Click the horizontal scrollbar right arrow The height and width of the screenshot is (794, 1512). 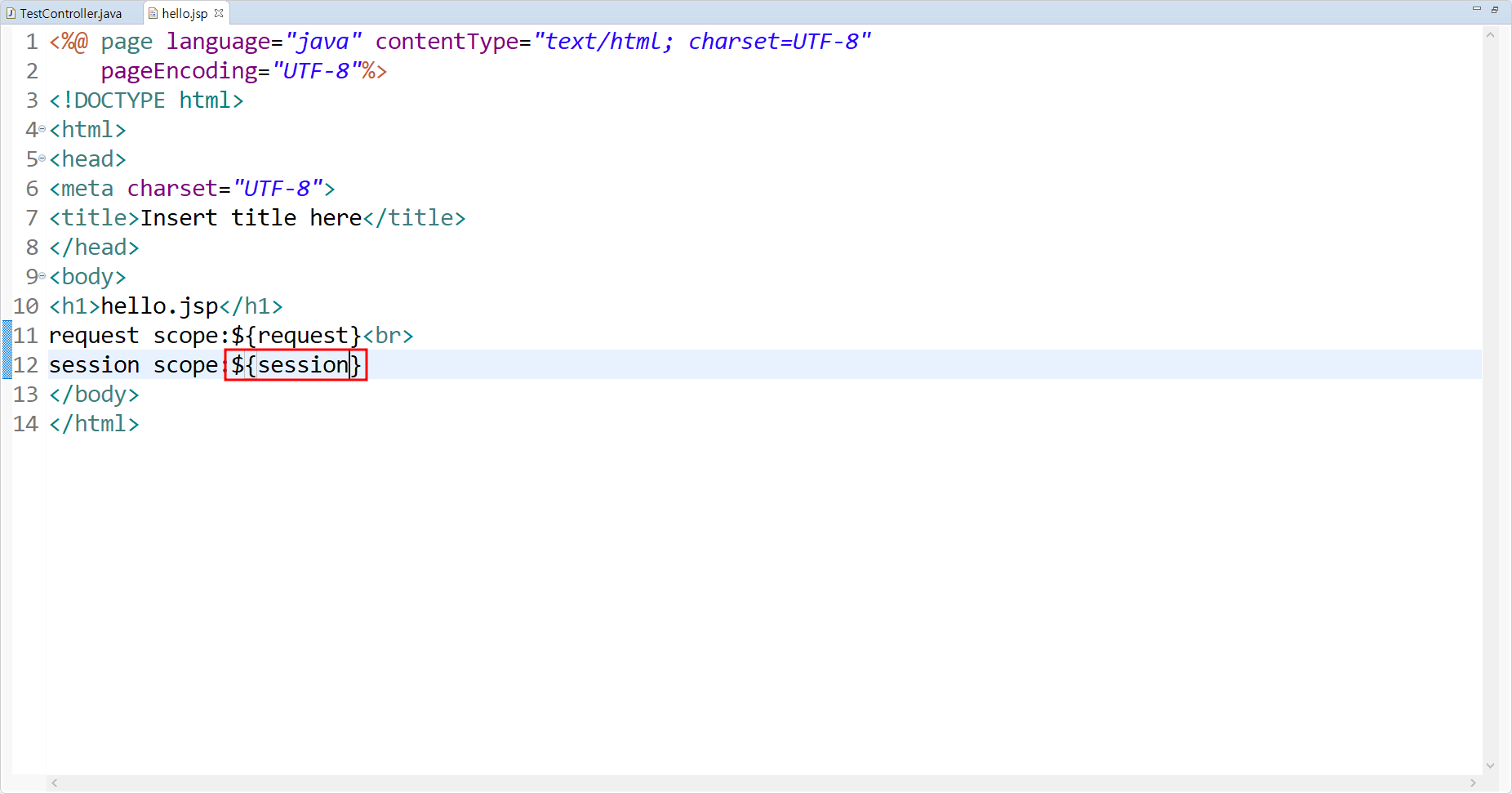(x=1473, y=783)
